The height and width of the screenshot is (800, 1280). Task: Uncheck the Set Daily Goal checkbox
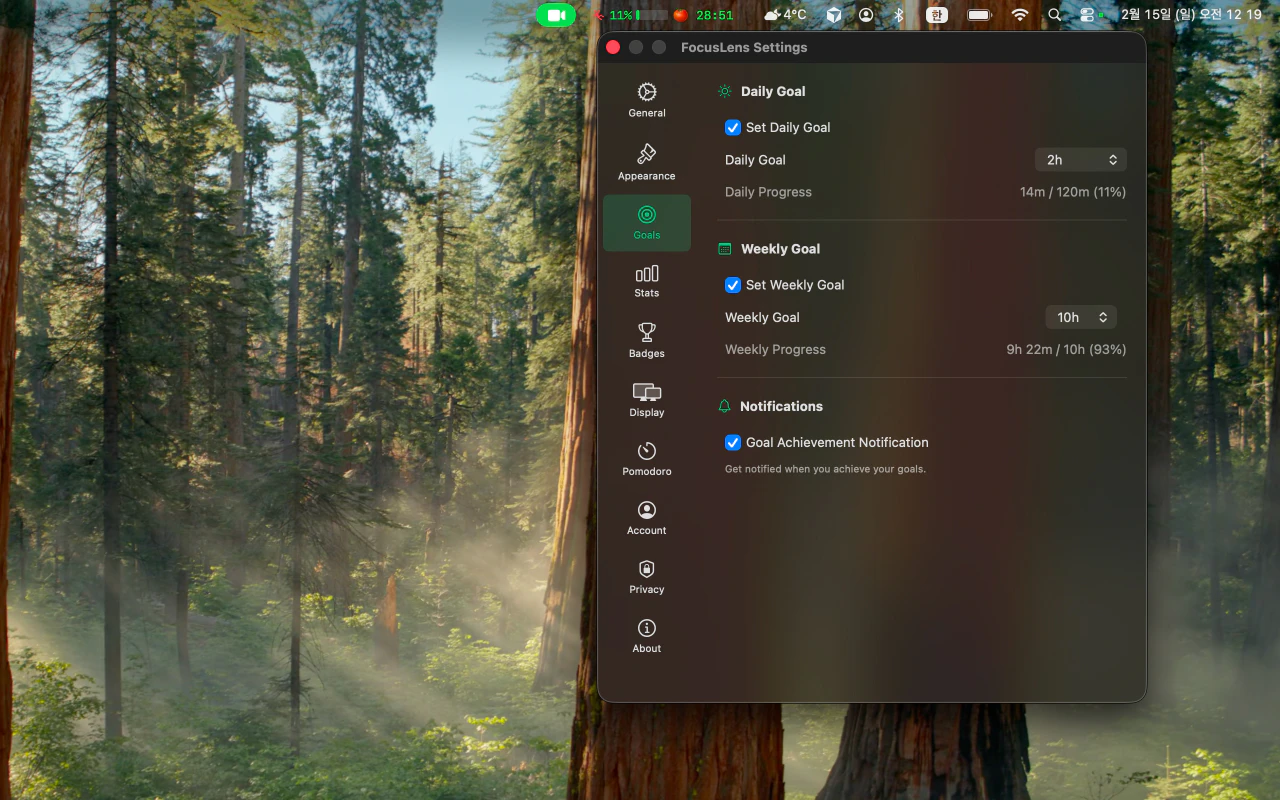pos(733,128)
